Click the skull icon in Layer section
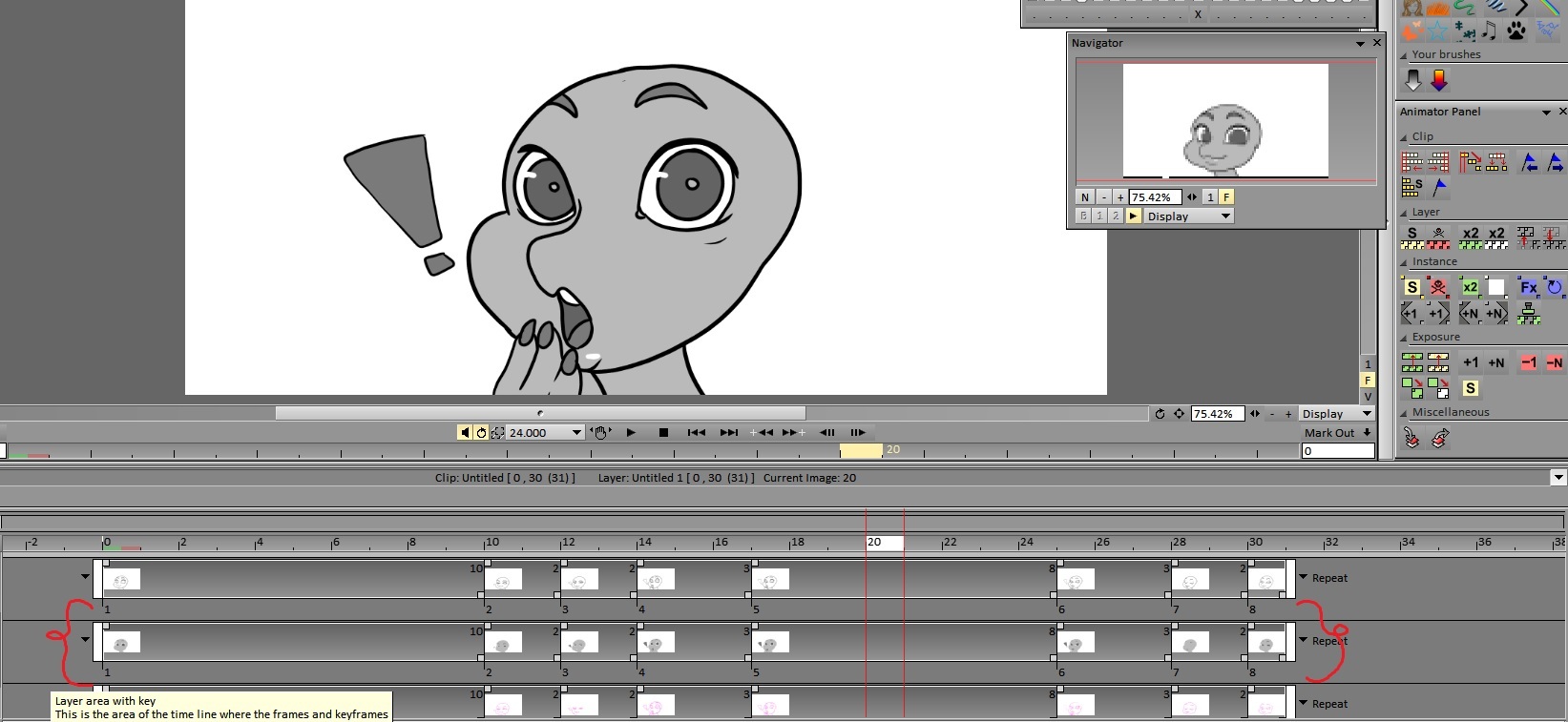This screenshot has width=1568, height=722. pos(1438,237)
